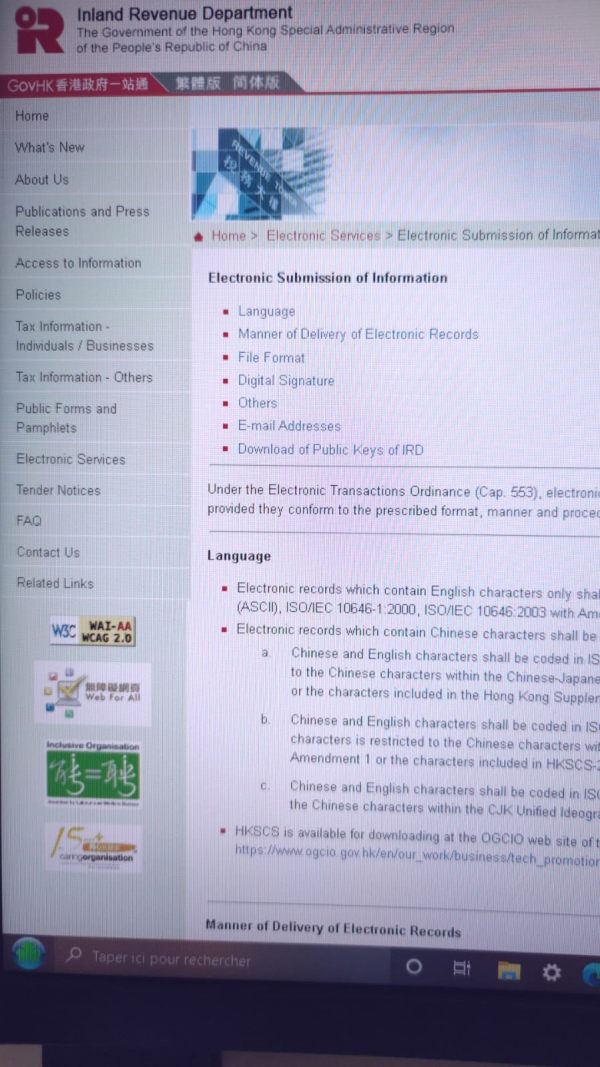Open Policies in sidebar
This screenshot has width=600, height=1067.
coord(38,295)
